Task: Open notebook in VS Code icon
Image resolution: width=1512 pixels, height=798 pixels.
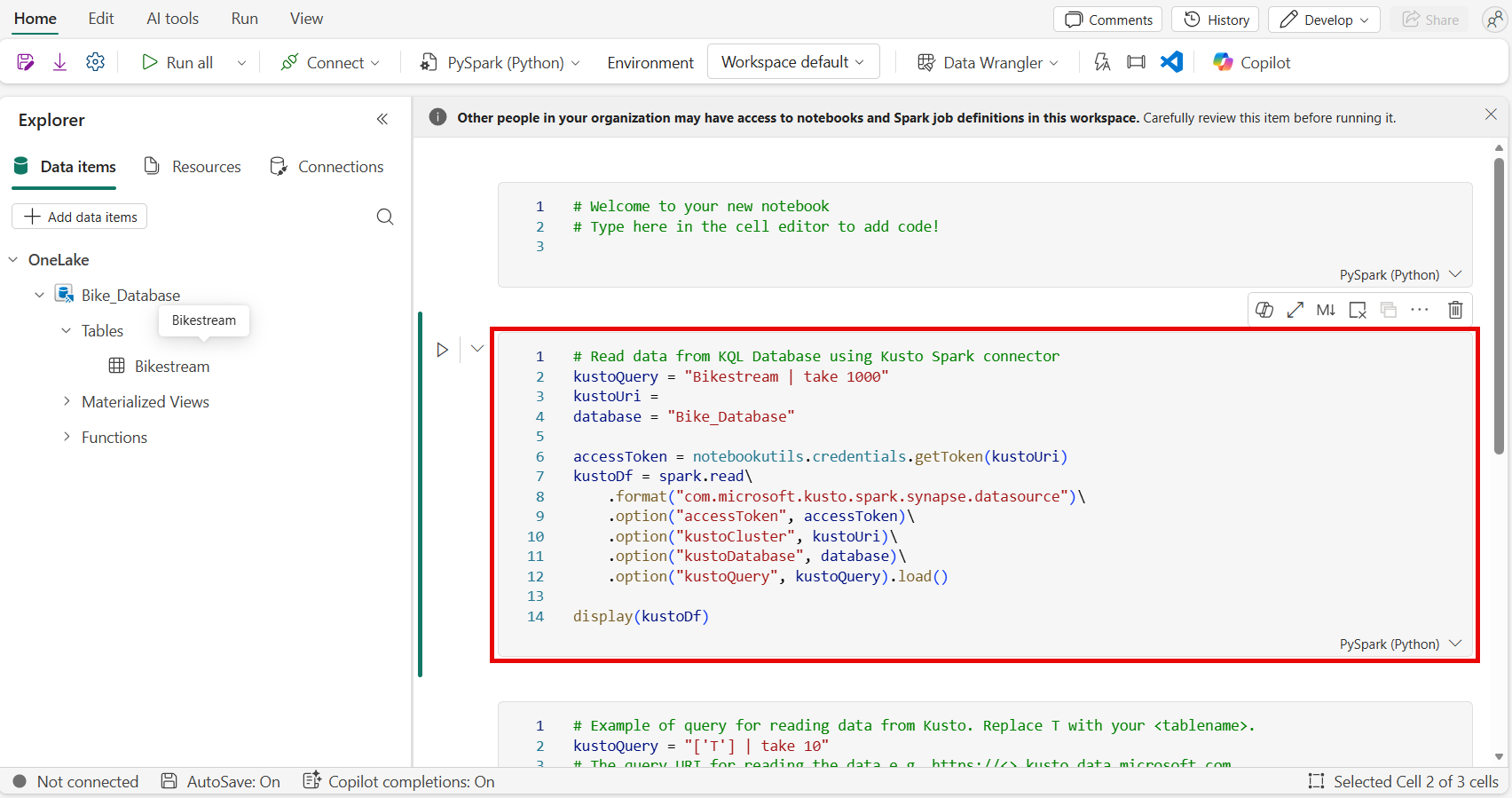Action: coord(1172,62)
